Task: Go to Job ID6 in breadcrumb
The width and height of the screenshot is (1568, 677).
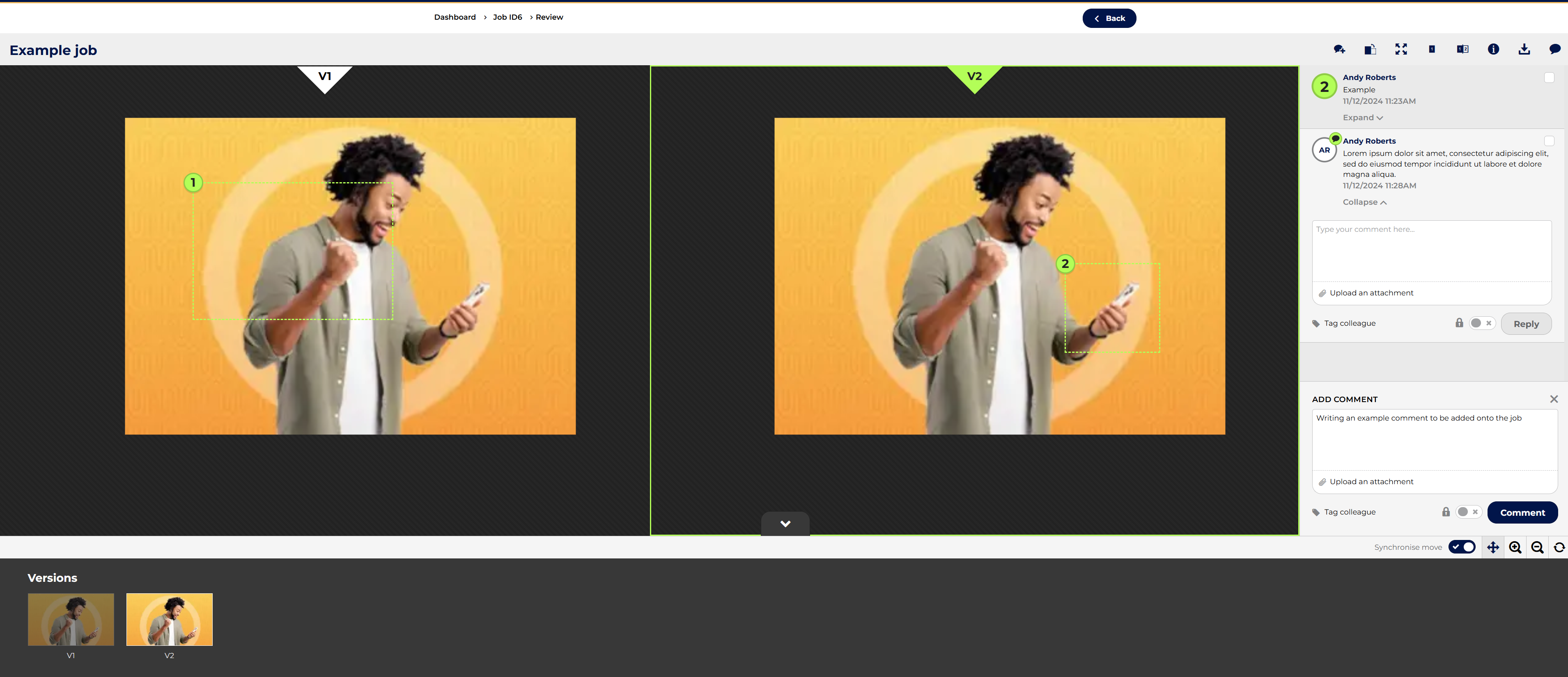Action: pyautogui.click(x=507, y=17)
